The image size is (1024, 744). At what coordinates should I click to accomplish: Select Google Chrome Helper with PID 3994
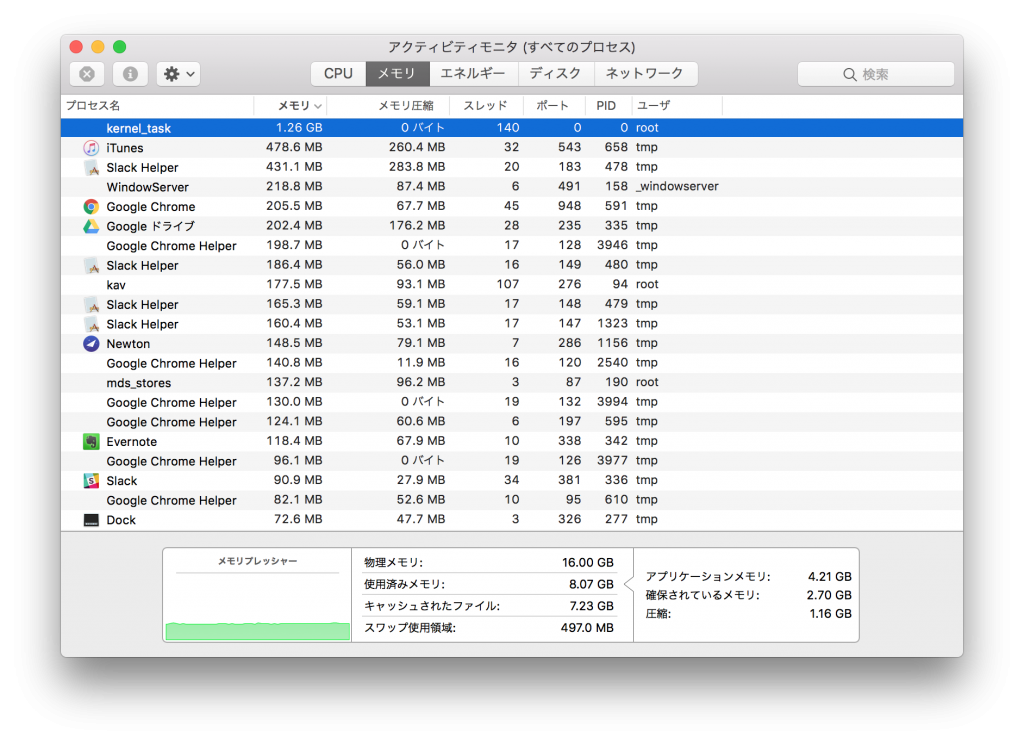tap(512, 402)
